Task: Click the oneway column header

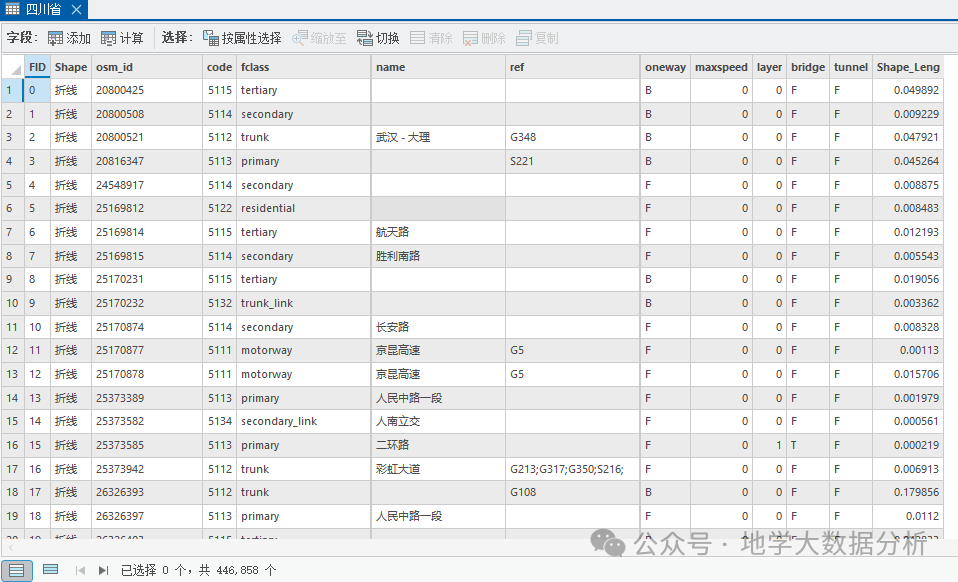Action: tap(665, 67)
